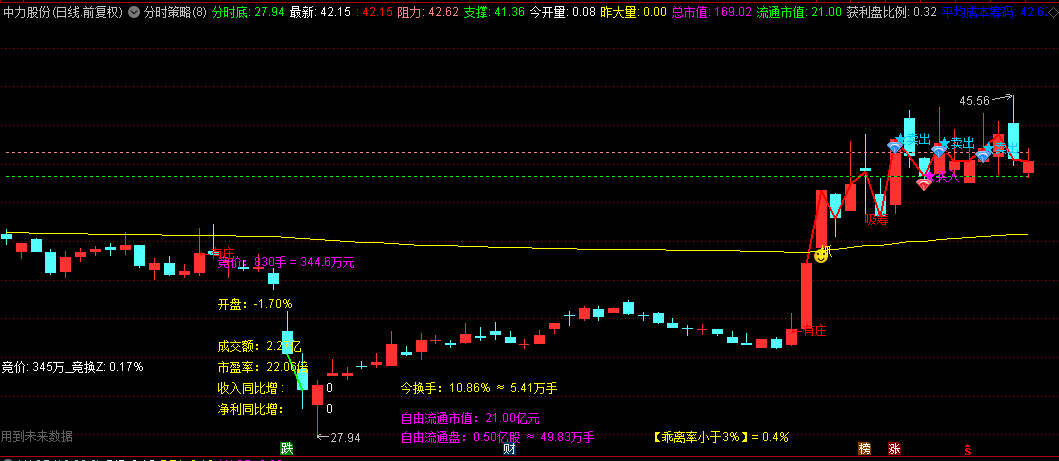Click the leftmost blue diamond sell icon
Viewport: 1059px width, 461px height.
tap(894, 146)
